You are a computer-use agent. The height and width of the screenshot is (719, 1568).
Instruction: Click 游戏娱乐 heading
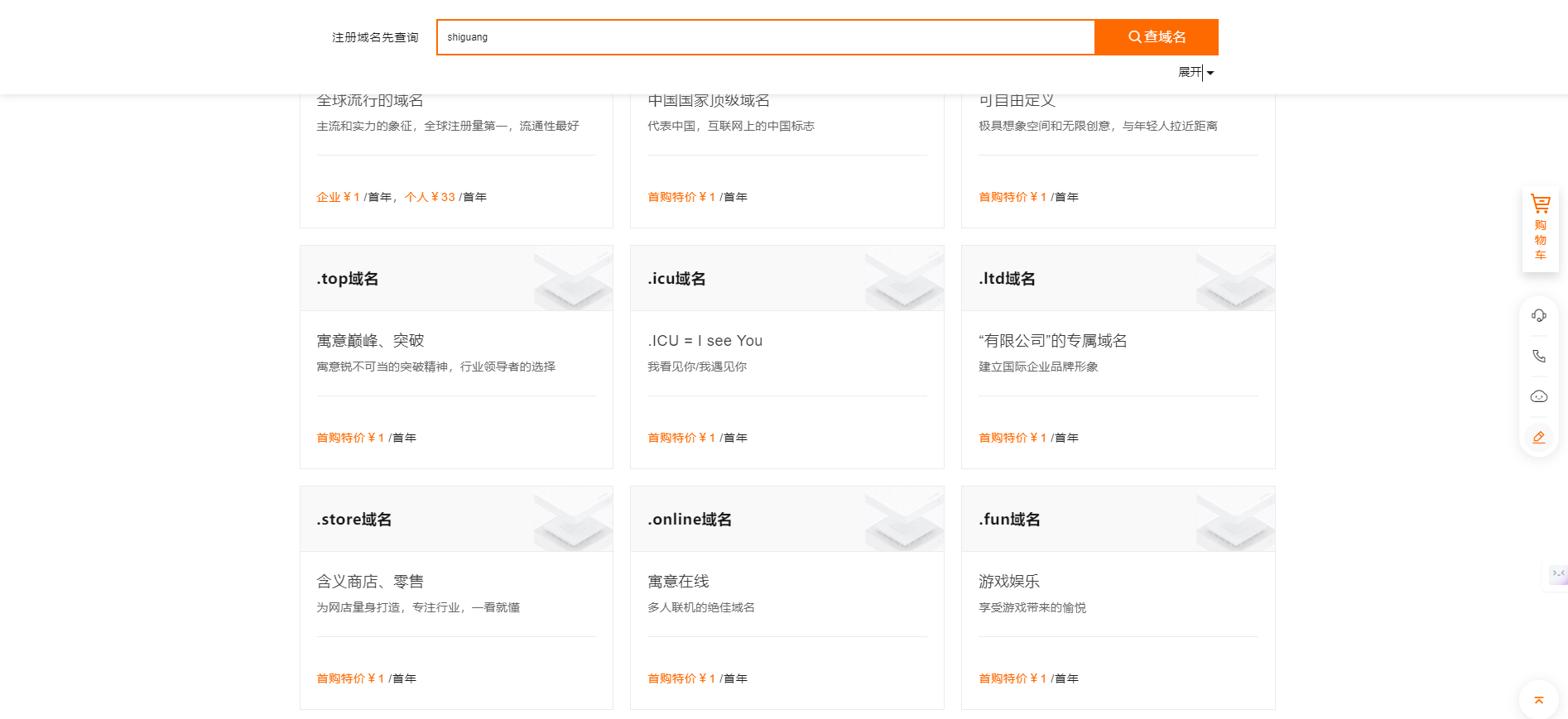pos(1009,582)
